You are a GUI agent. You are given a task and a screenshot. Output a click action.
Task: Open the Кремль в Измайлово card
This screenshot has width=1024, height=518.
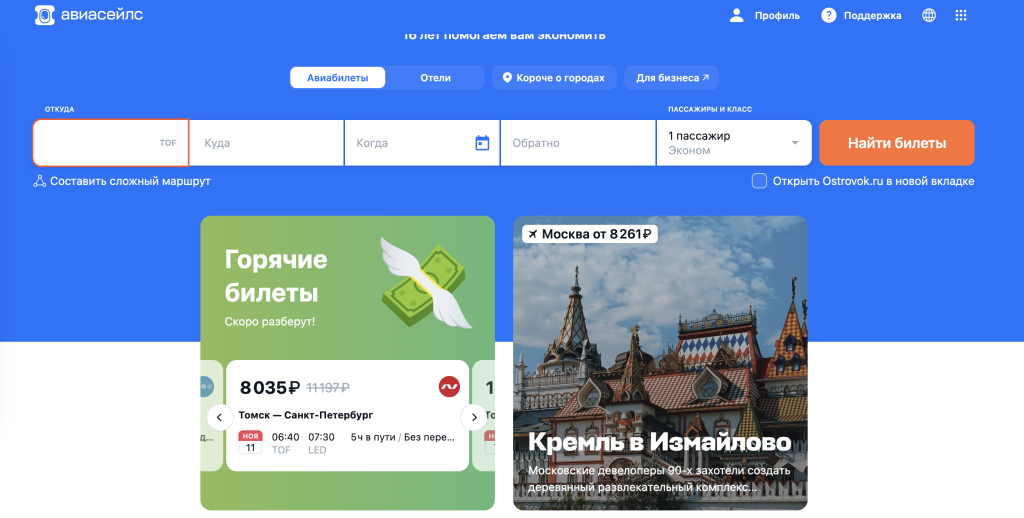[x=660, y=363]
